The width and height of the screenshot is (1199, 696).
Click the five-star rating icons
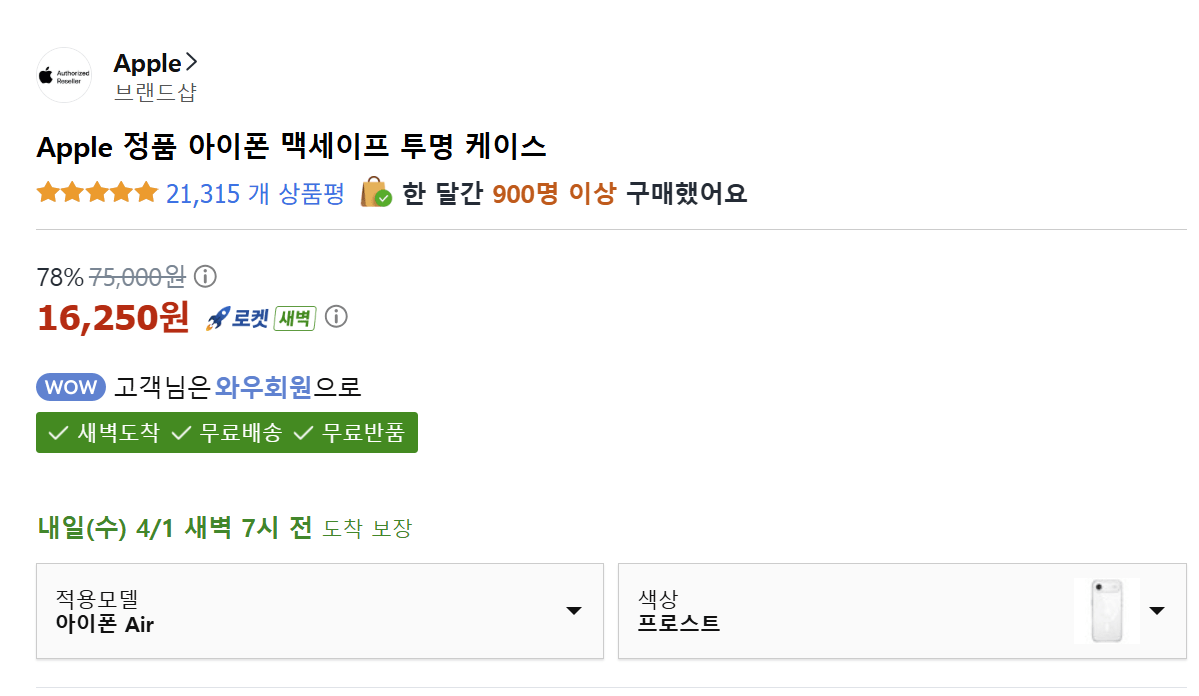pos(97,192)
